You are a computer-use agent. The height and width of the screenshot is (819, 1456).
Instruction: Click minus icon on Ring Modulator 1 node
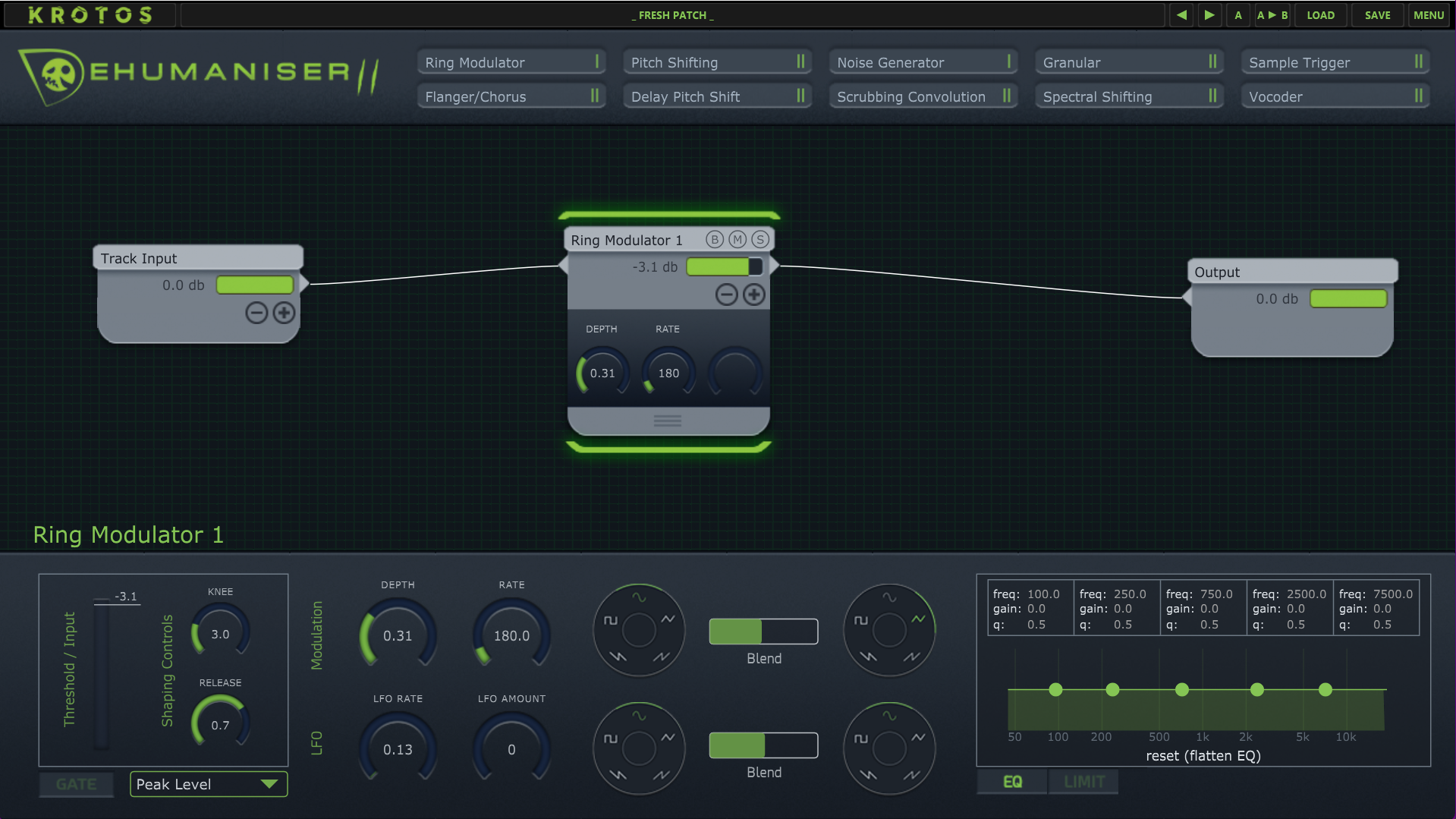click(726, 295)
